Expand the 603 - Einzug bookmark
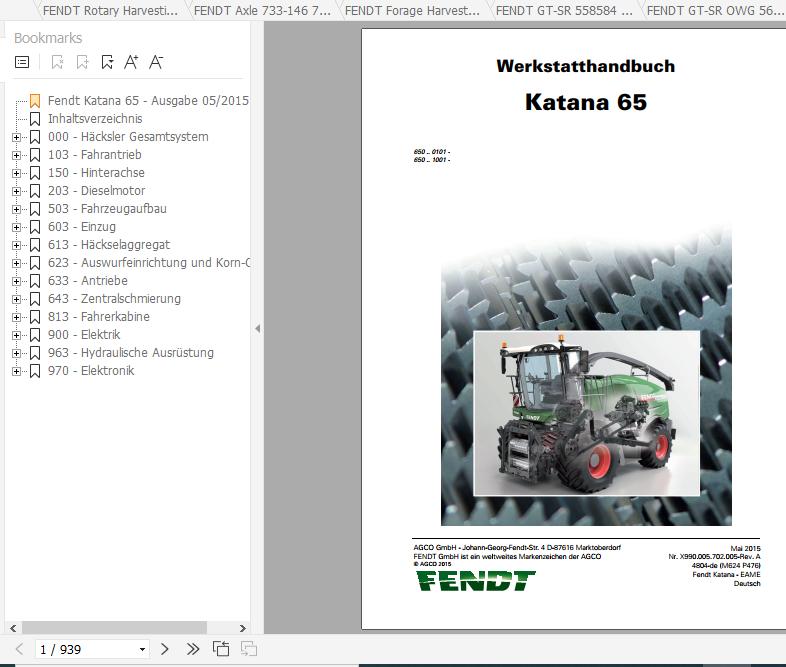 pyautogui.click(x=17, y=228)
